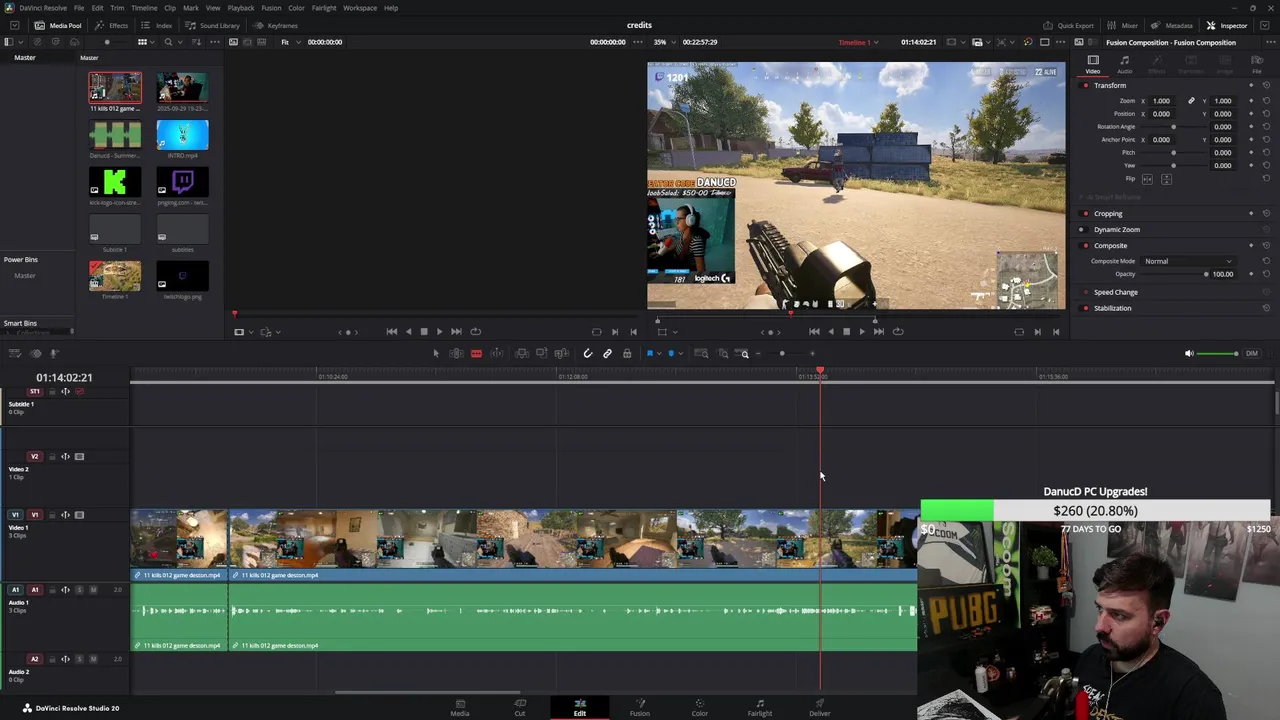Toggle Linked Selection chain icon
Viewport: 1280px width, 720px height.
pos(607,353)
